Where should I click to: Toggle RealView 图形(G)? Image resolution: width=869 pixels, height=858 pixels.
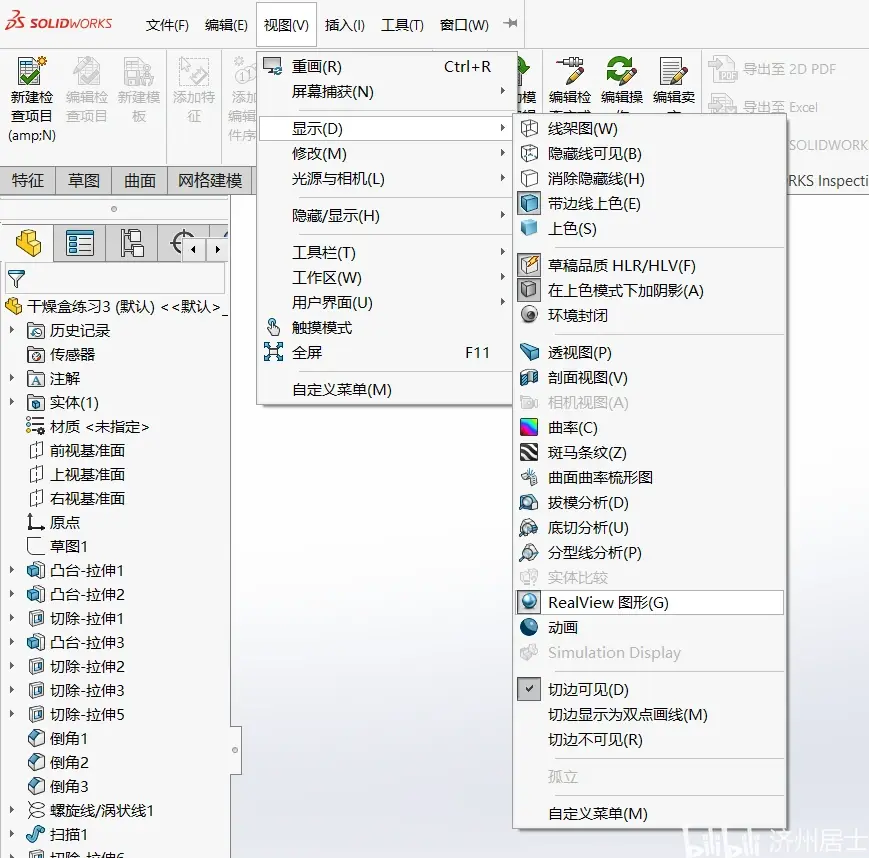coord(650,602)
